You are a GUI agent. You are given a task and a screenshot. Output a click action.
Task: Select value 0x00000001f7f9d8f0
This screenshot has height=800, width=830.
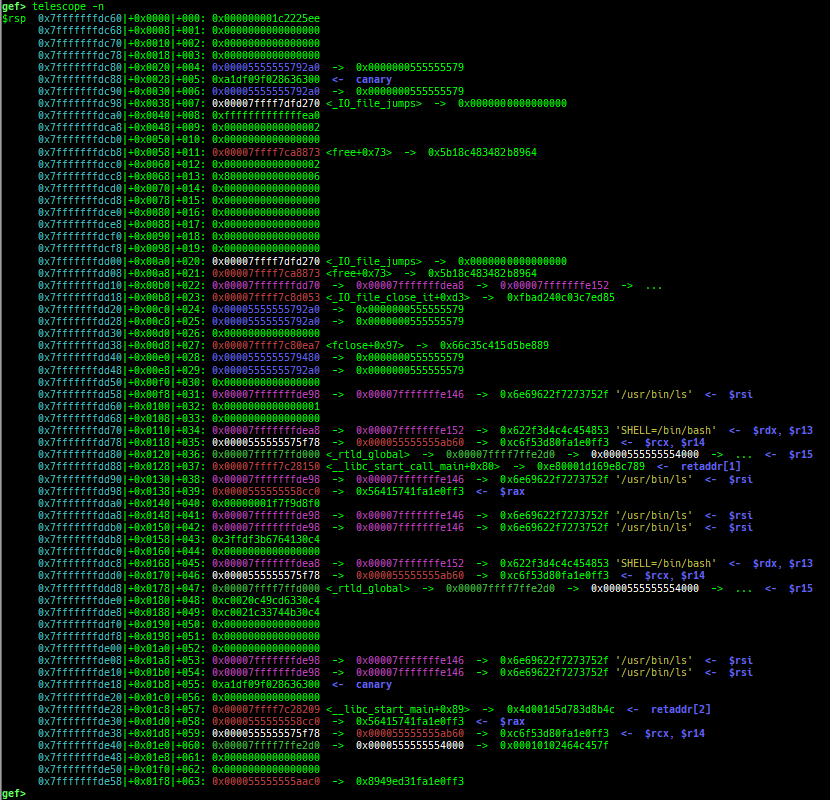pyautogui.click(x=266, y=504)
